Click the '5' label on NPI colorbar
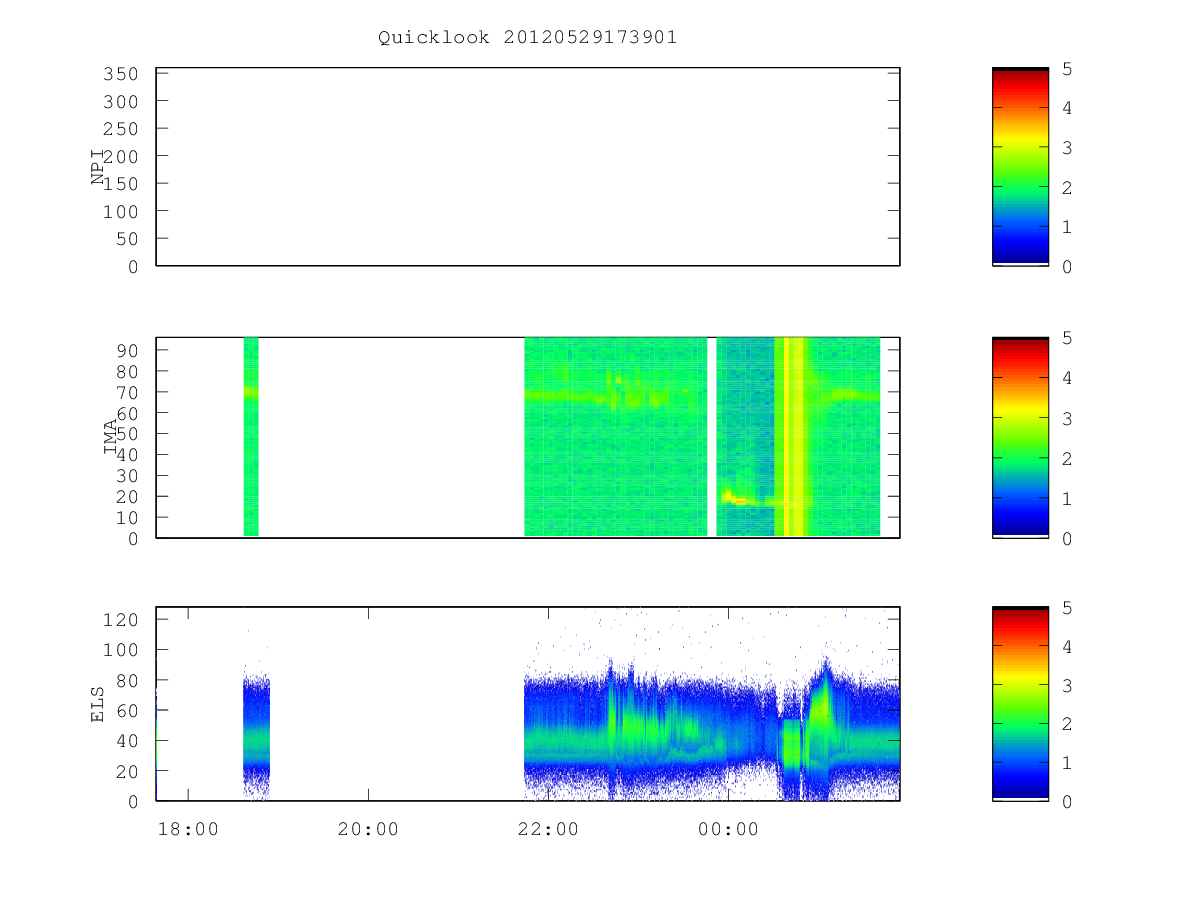Screen dimensions: 1200x900 (1067, 69)
